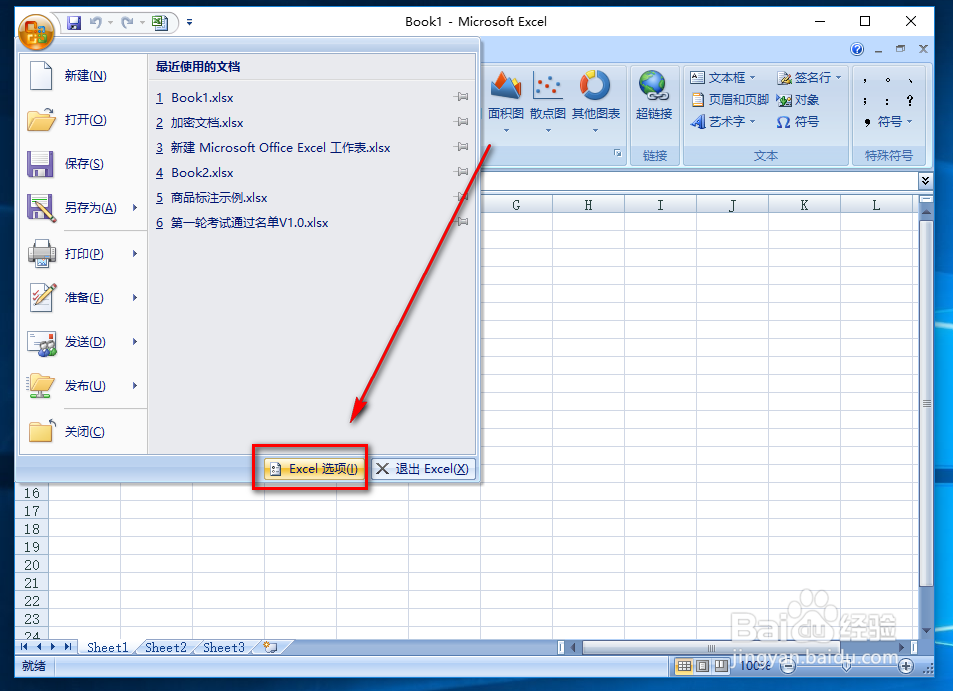953x691 pixels.
Task: Click the zoom out minus button
Action: click(788, 667)
